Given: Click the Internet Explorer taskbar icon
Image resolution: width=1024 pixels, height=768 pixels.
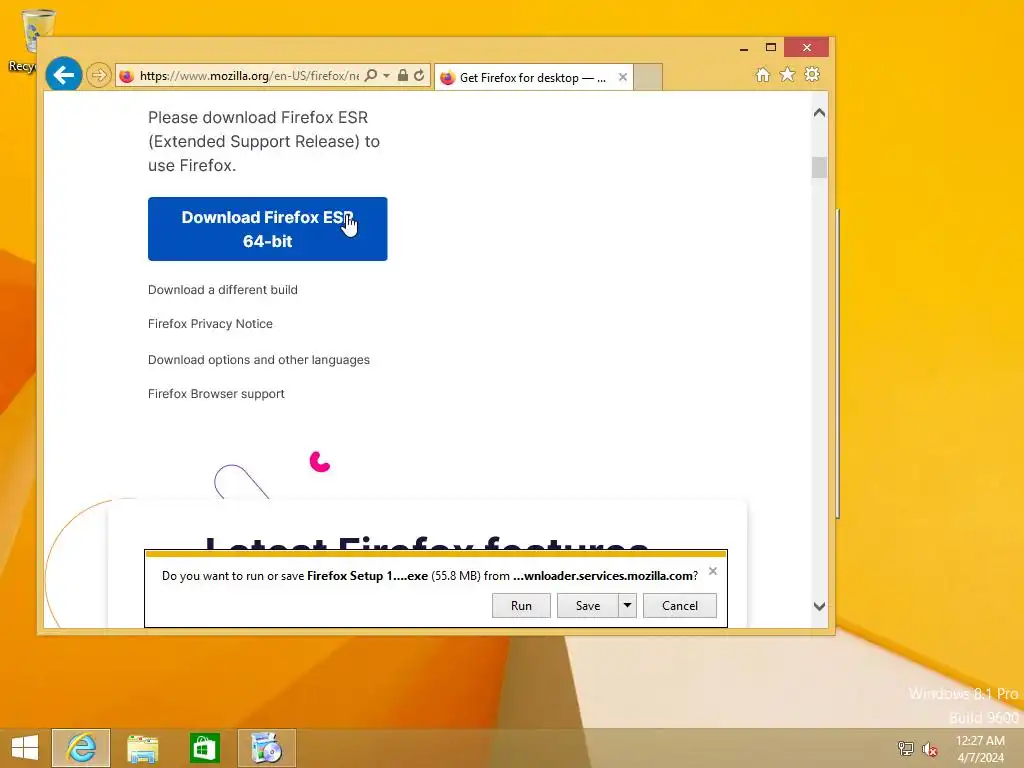Looking at the screenshot, I should click(x=81, y=748).
